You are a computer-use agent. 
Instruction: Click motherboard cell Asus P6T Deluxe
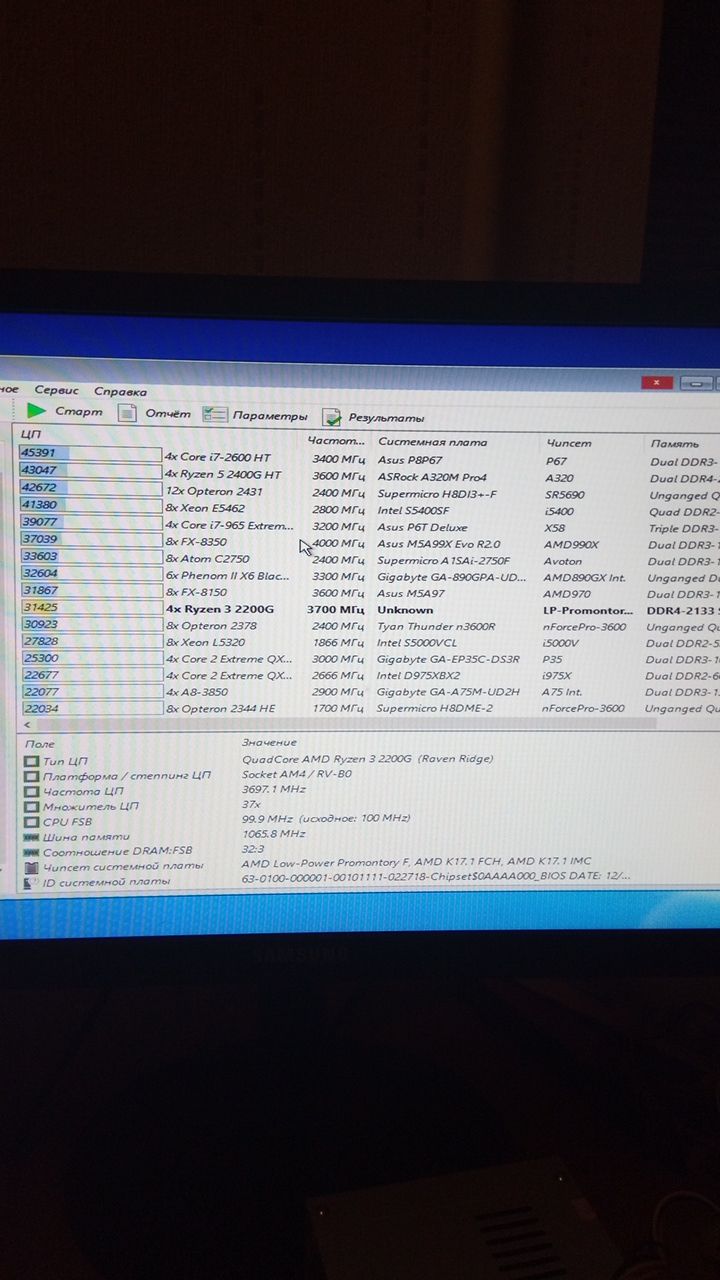tap(422, 527)
